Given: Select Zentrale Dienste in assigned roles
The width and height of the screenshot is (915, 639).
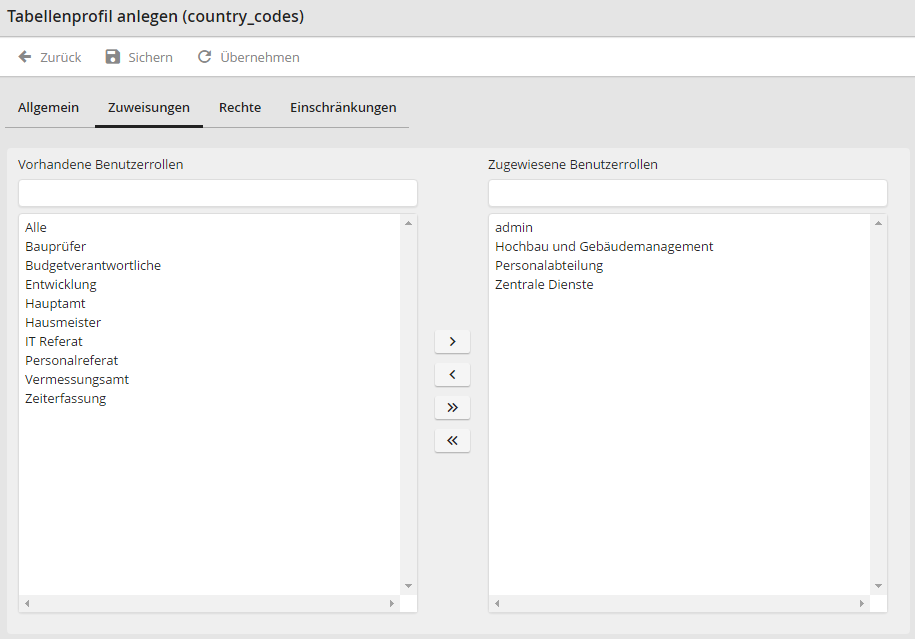Looking at the screenshot, I should [544, 285].
